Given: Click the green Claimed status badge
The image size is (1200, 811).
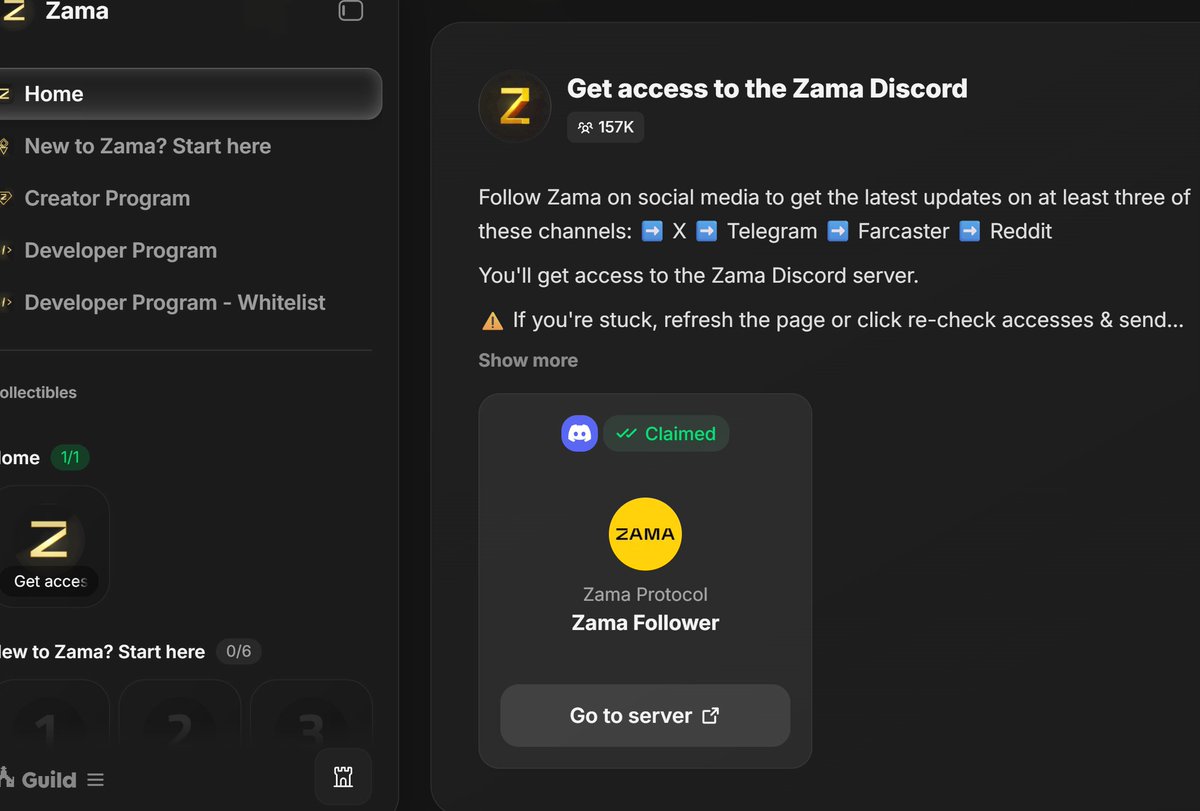Looking at the screenshot, I should (x=666, y=434).
